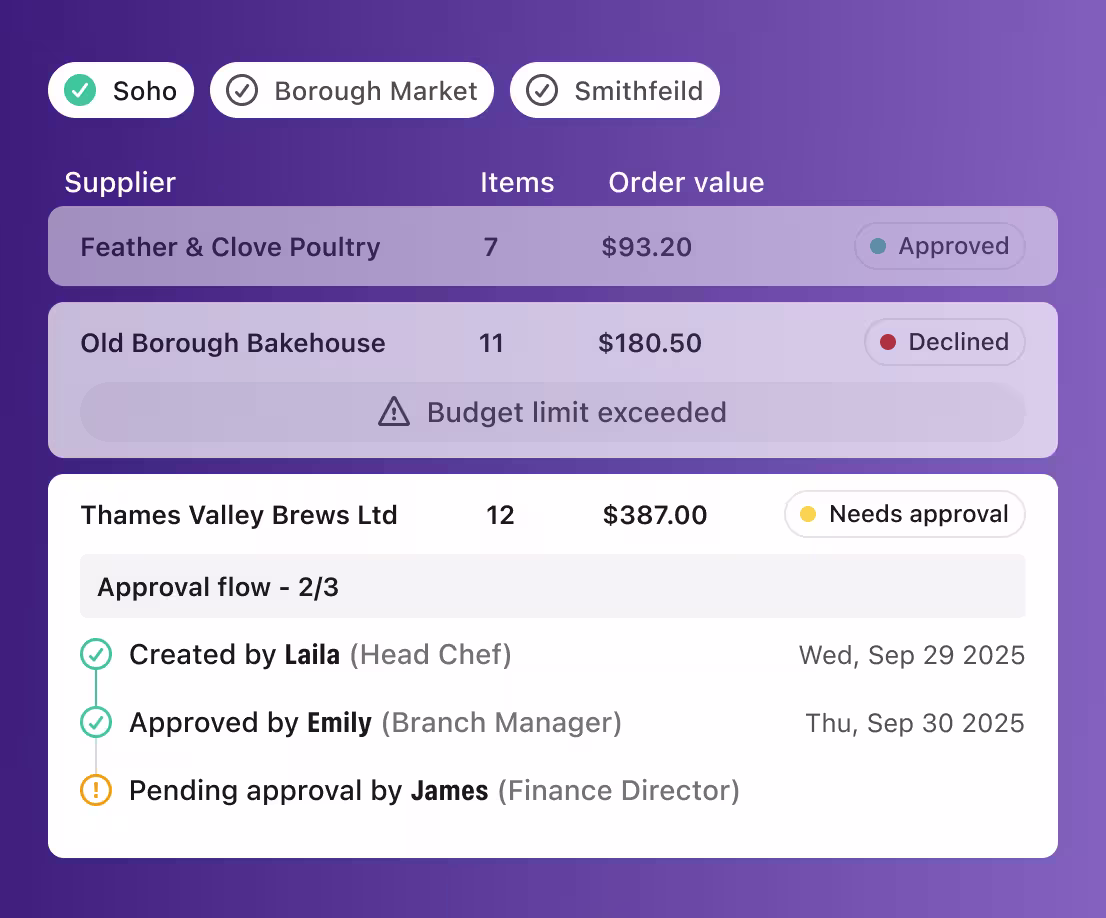This screenshot has width=1106, height=918.
Task: Open the Approval flow - 2/3 bar
Action: coord(553,586)
